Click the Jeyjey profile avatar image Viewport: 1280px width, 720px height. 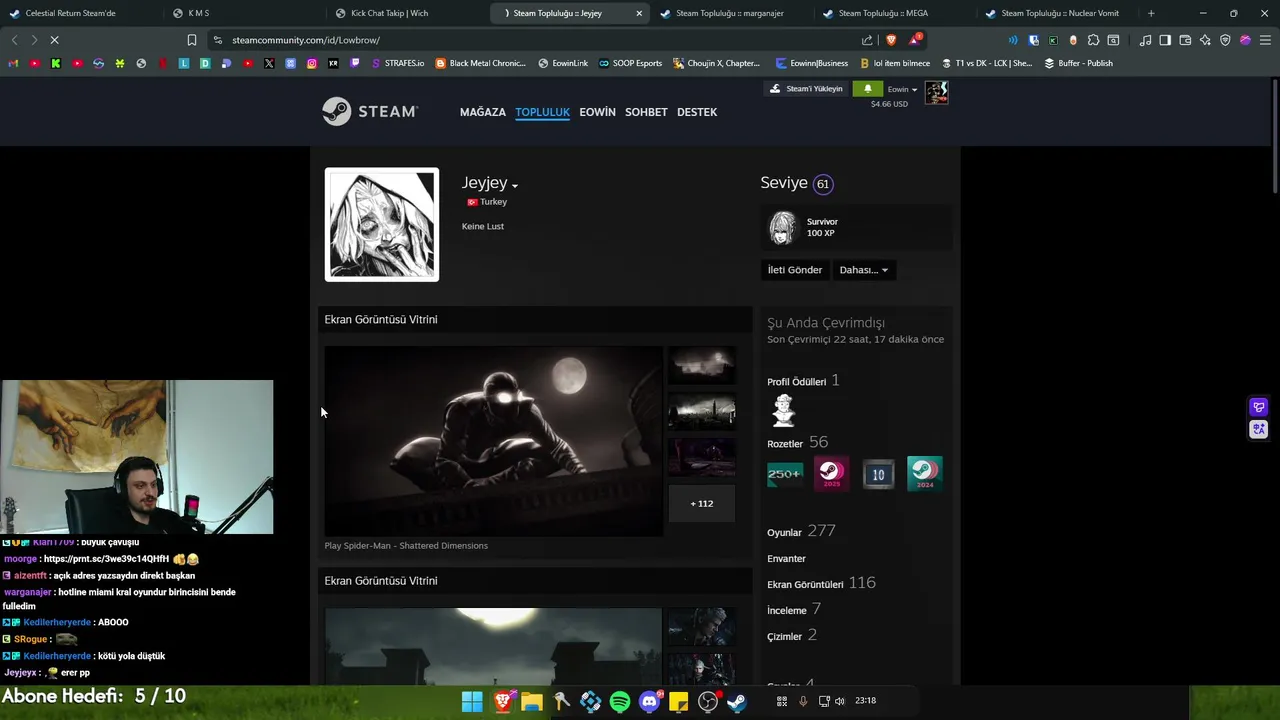382,224
